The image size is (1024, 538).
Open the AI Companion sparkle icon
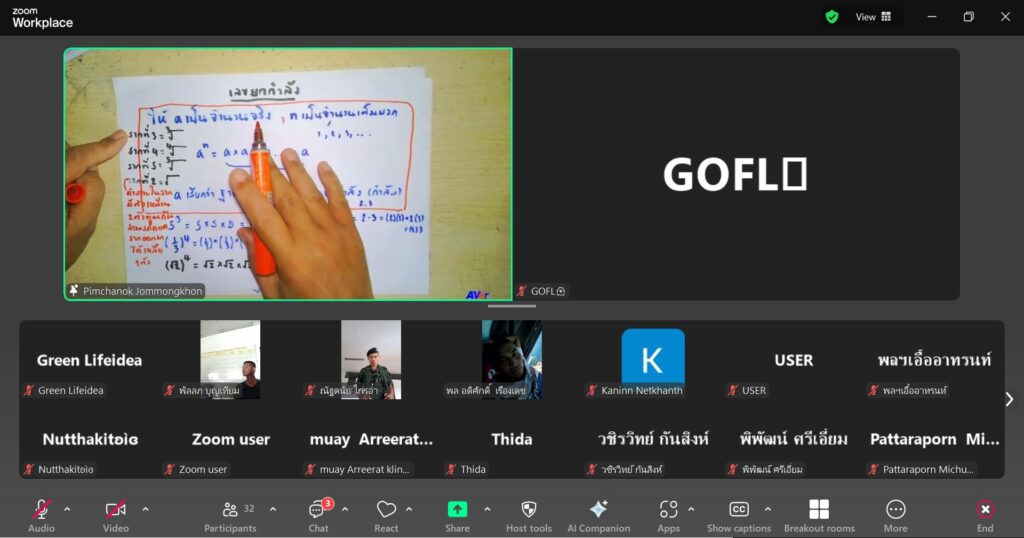click(598, 509)
